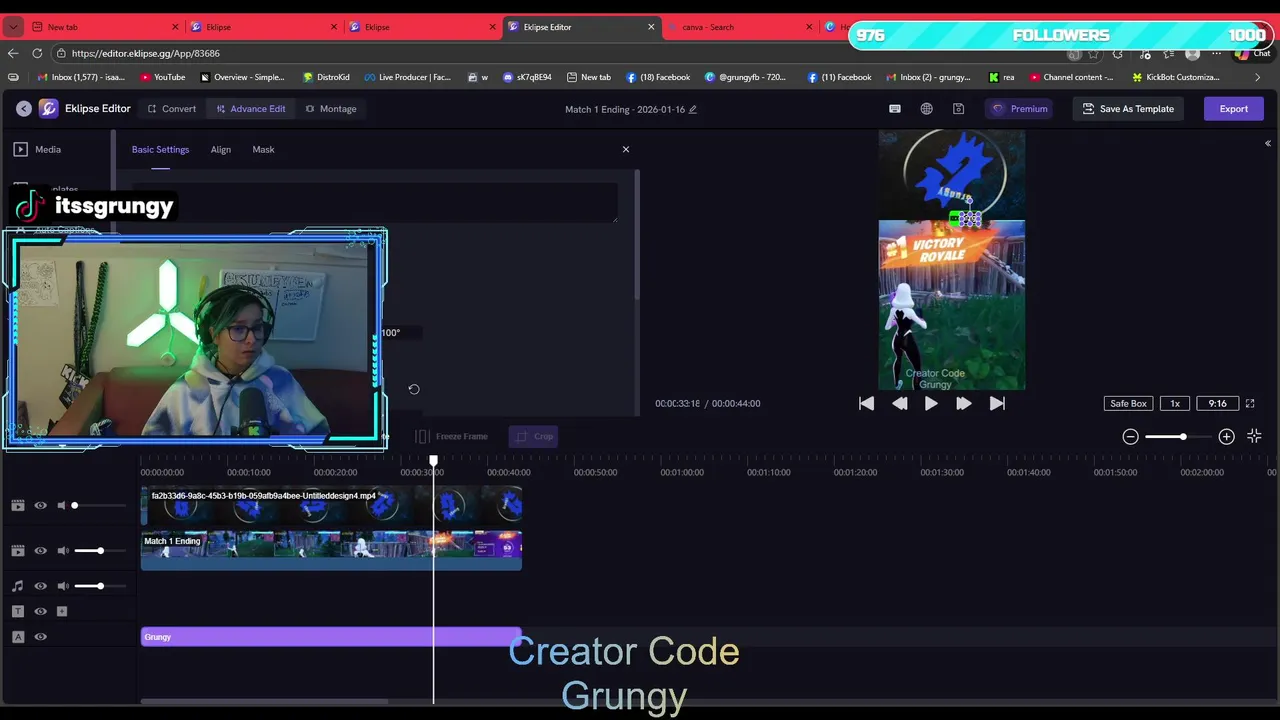Click the timeline zoom slider
1280x720 pixels.
tap(1177, 436)
